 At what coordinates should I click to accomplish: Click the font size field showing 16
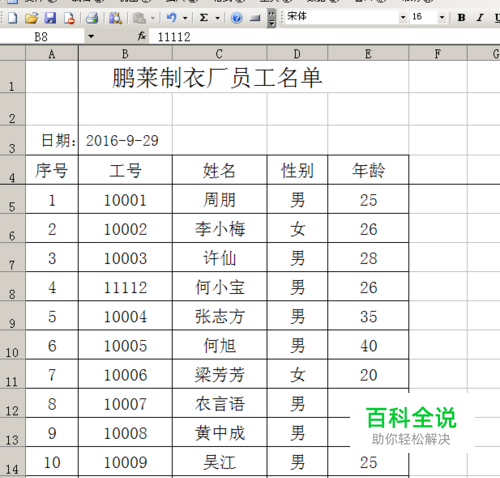[x=423, y=17]
